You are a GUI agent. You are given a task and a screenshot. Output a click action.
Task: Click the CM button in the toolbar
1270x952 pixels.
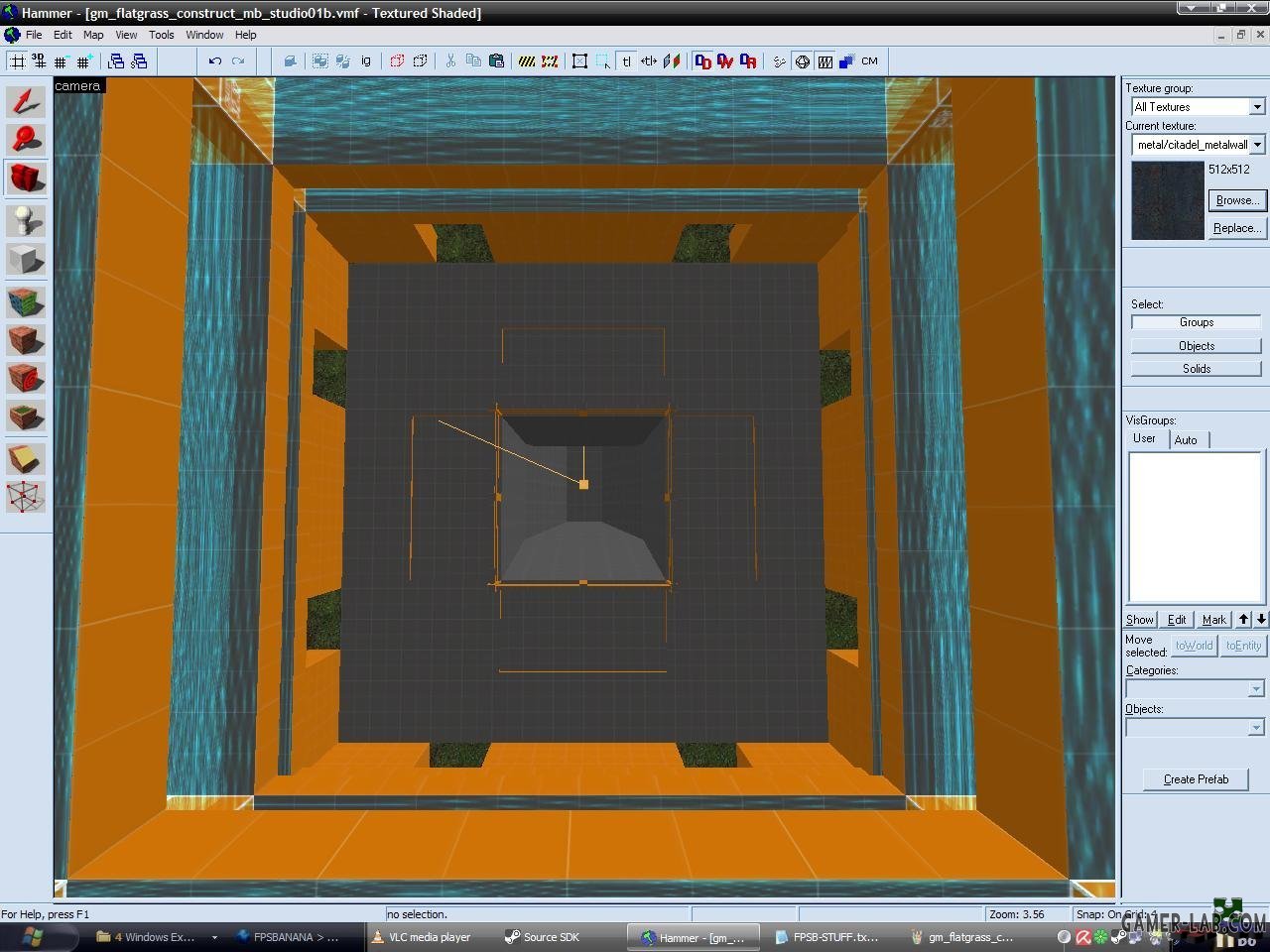[869, 61]
